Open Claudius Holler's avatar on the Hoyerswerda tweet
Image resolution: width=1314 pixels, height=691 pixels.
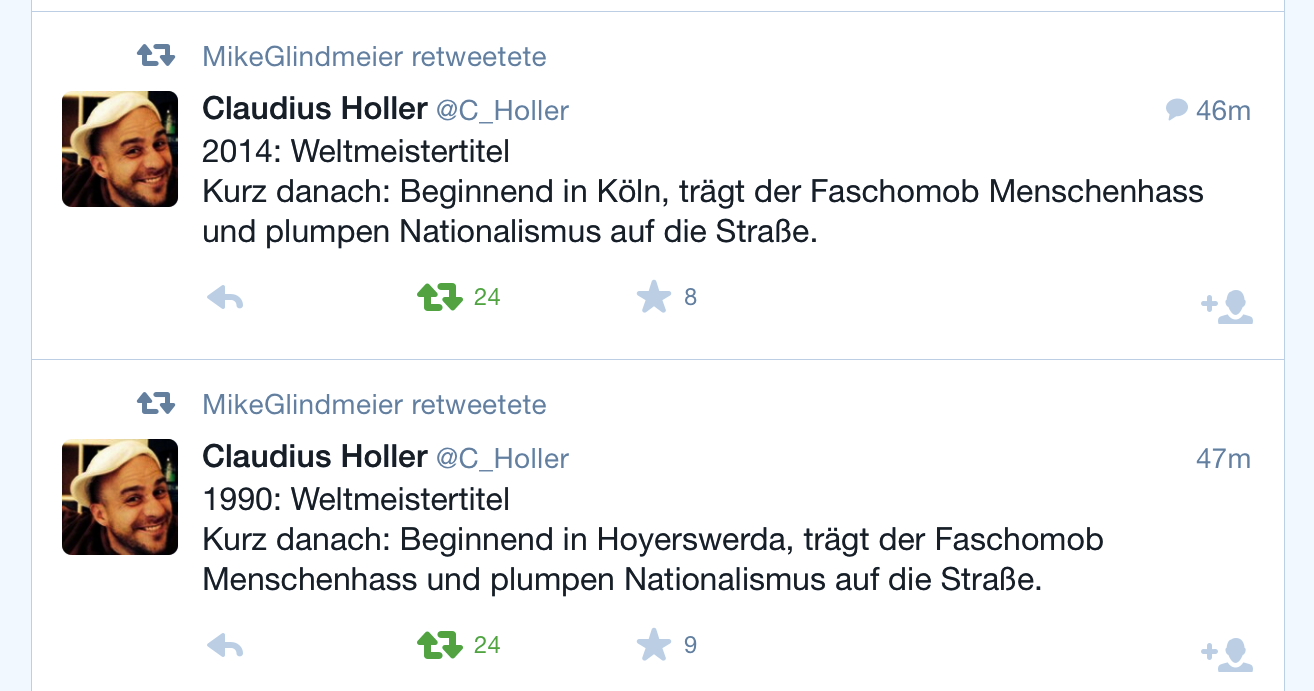[120, 497]
